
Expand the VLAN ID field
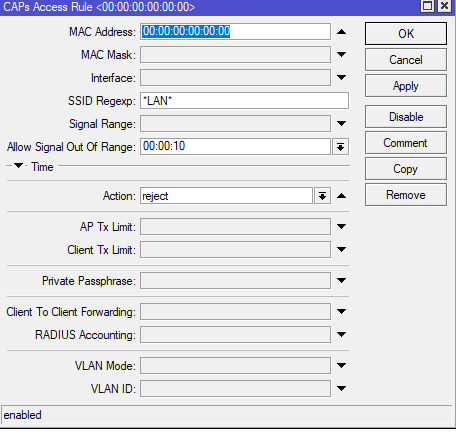click(x=341, y=388)
